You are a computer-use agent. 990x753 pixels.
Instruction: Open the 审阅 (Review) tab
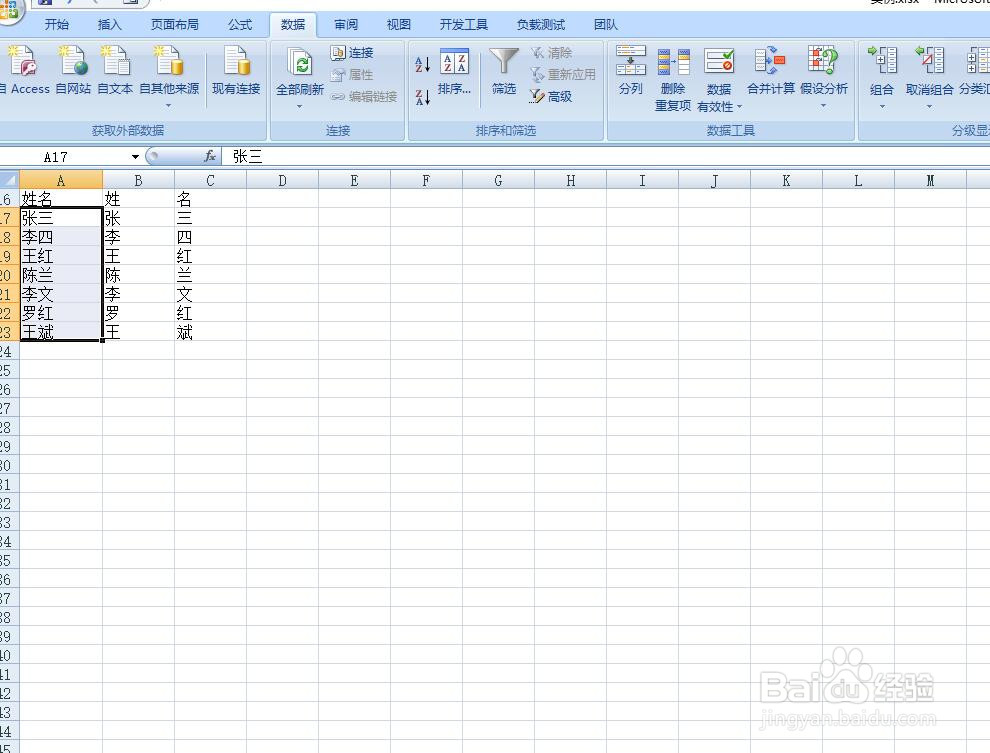[346, 25]
